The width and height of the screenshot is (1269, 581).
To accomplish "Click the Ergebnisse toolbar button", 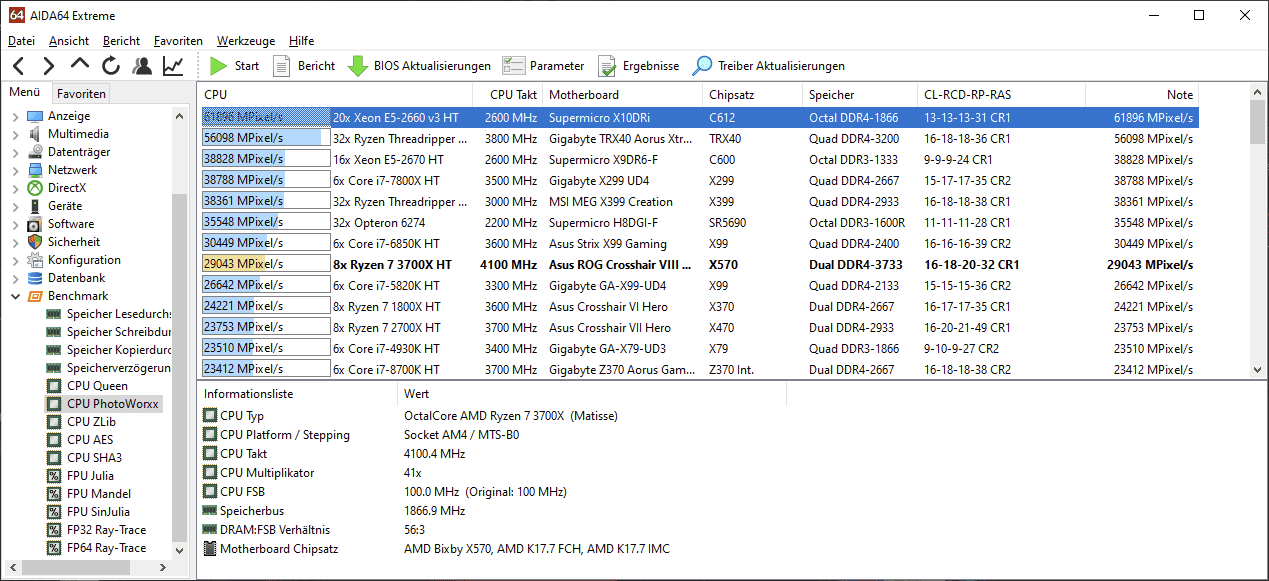I will [x=638, y=66].
